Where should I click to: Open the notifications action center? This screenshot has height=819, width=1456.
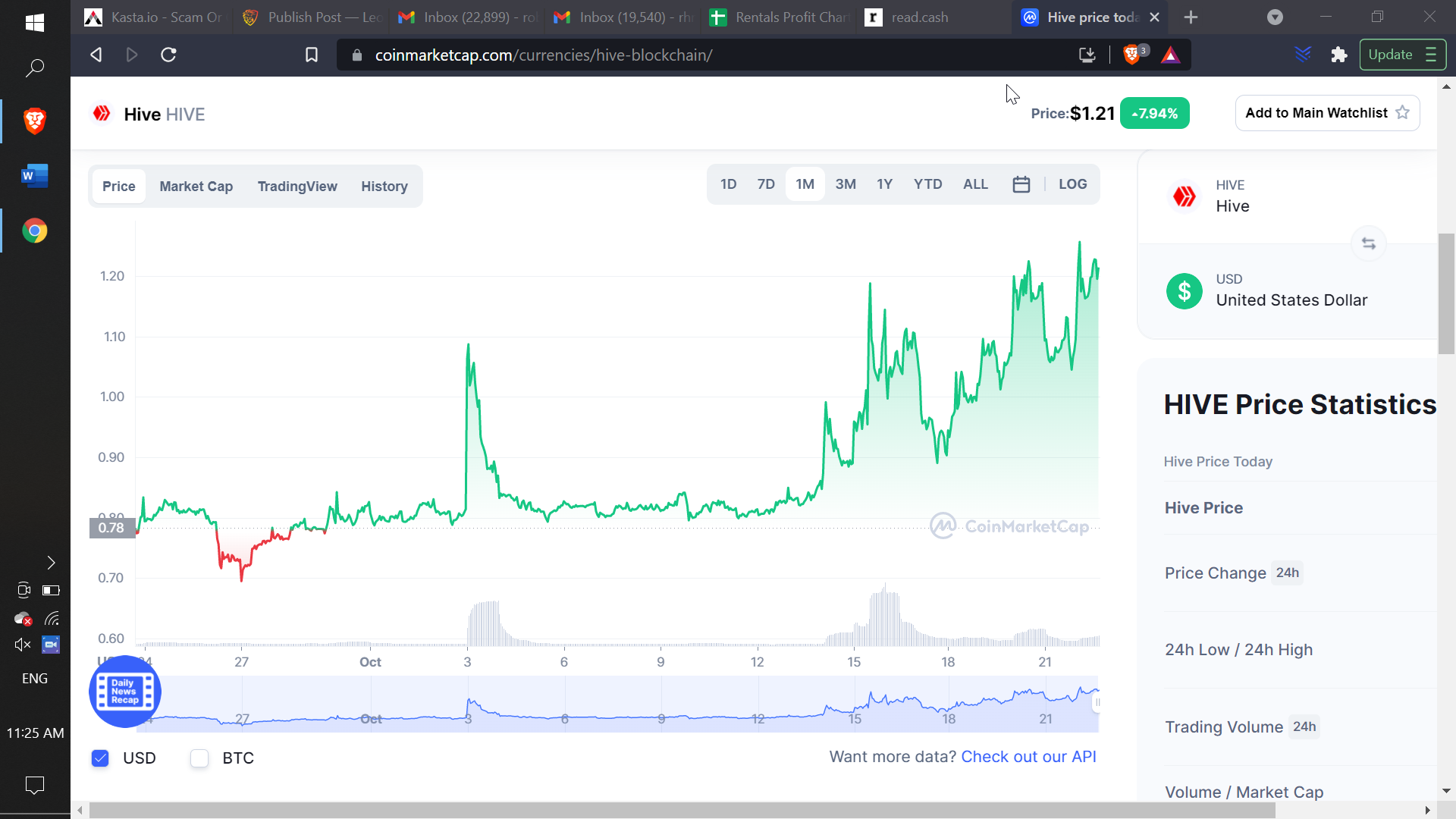tap(35, 785)
